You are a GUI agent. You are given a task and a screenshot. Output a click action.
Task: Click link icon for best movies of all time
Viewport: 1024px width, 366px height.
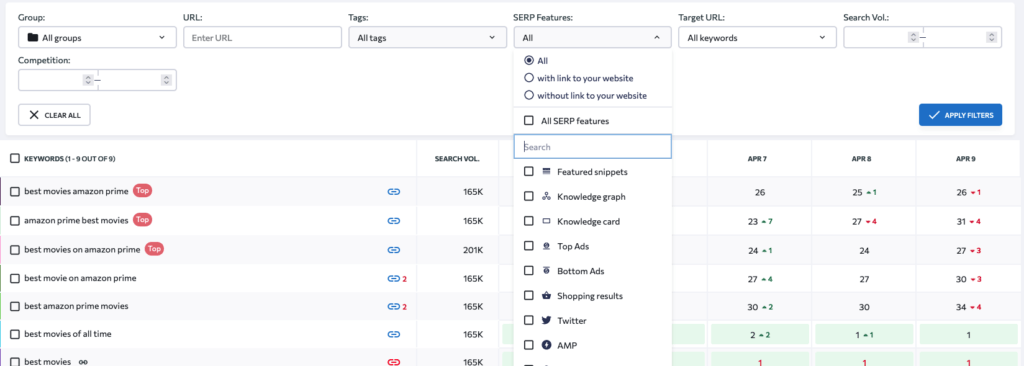pyautogui.click(x=393, y=334)
